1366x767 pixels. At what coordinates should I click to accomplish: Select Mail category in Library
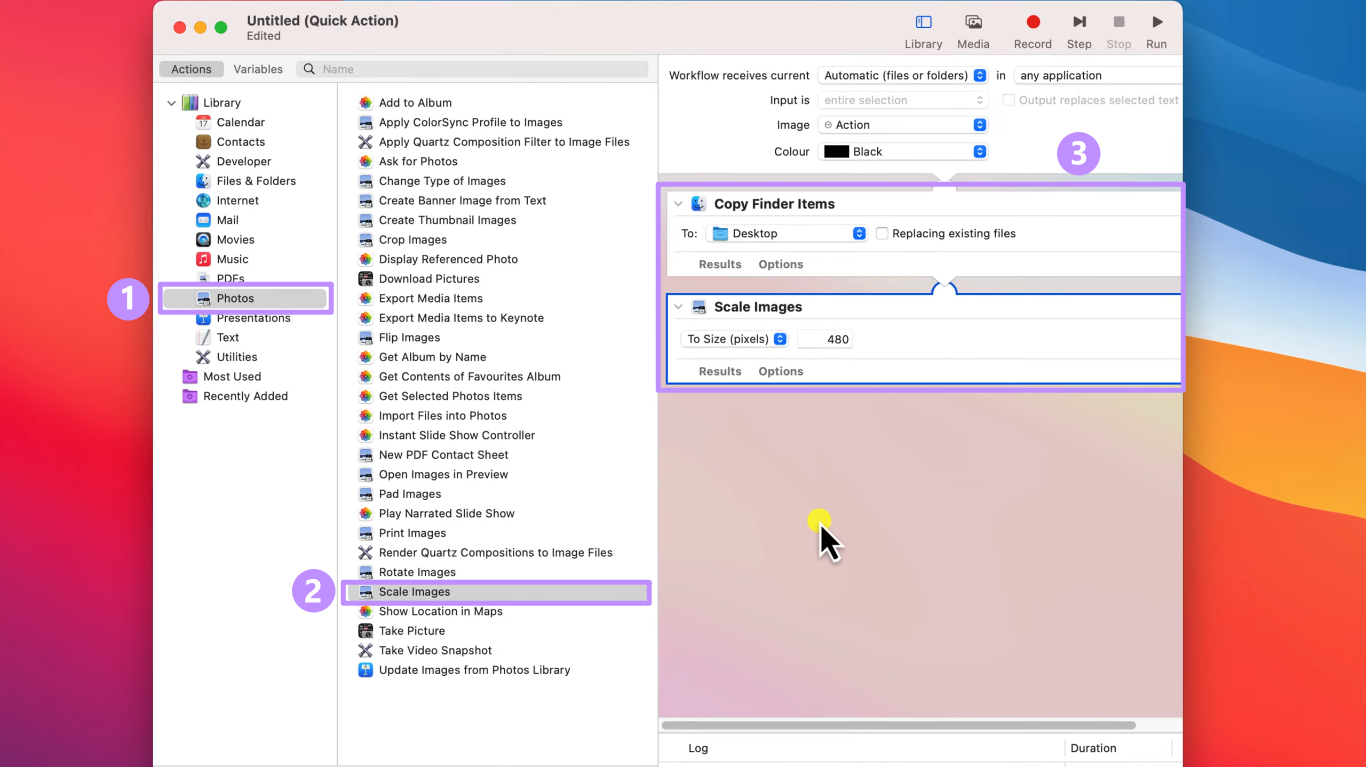227,220
